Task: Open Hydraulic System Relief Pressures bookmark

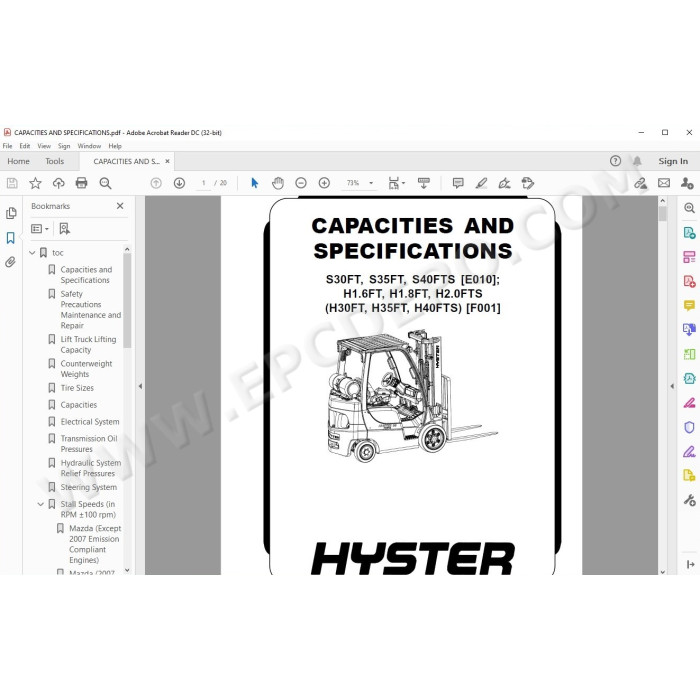Action: coord(91,468)
